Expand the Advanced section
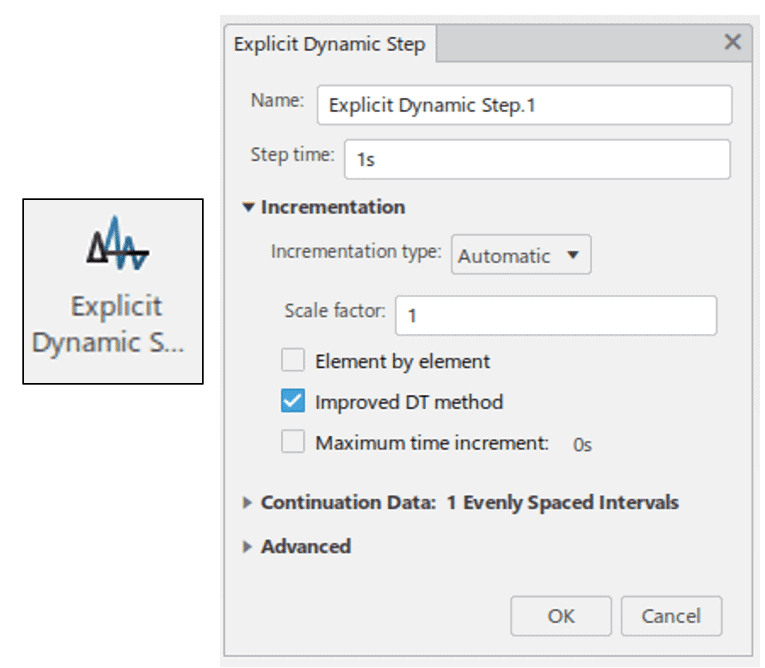Image resolution: width=765 pixels, height=668 pixels. point(247,547)
